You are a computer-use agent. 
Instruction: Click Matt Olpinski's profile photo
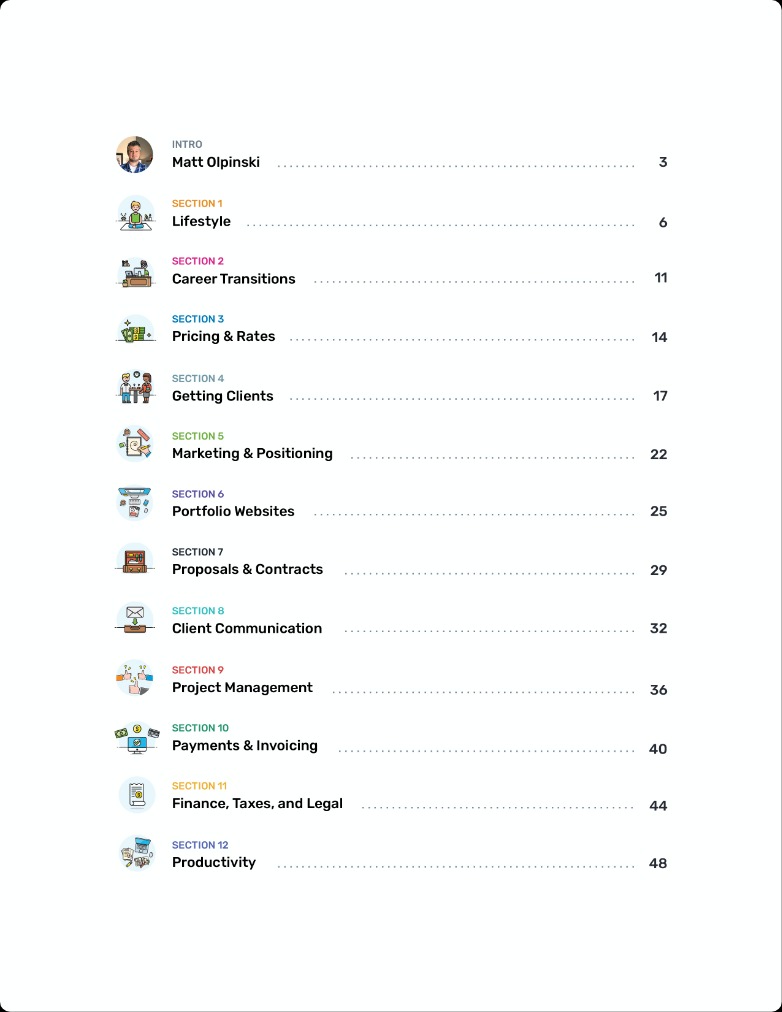coord(135,155)
